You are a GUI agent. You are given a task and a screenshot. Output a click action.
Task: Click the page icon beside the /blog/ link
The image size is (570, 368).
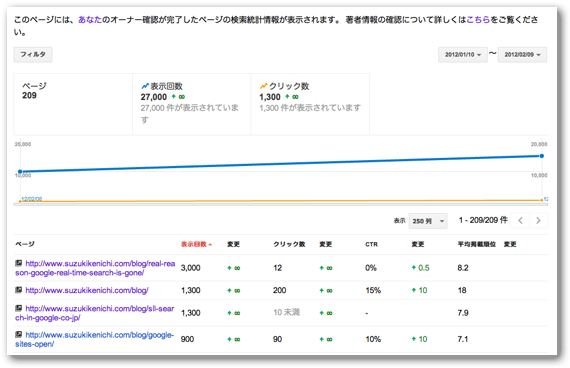tap(19, 290)
